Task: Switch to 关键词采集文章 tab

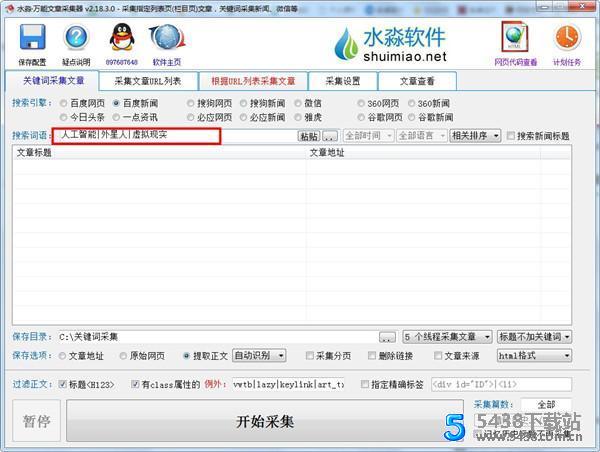Action: tap(53, 81)
